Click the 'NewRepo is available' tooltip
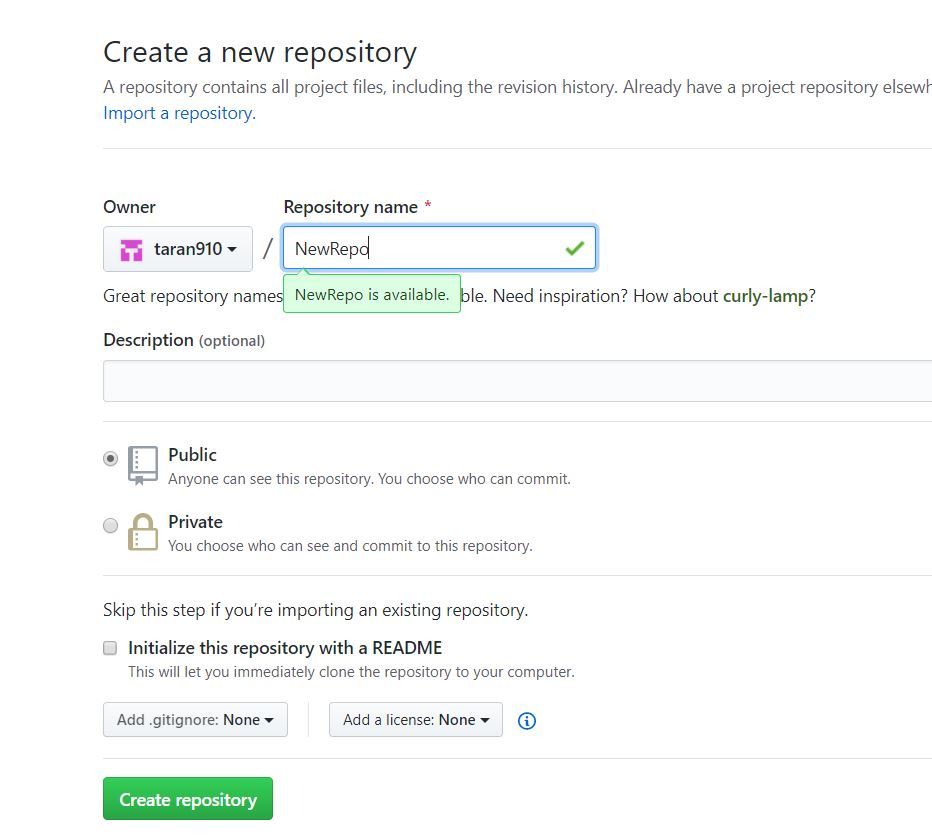Screen dimensions: 932x838 coord(372,294)
